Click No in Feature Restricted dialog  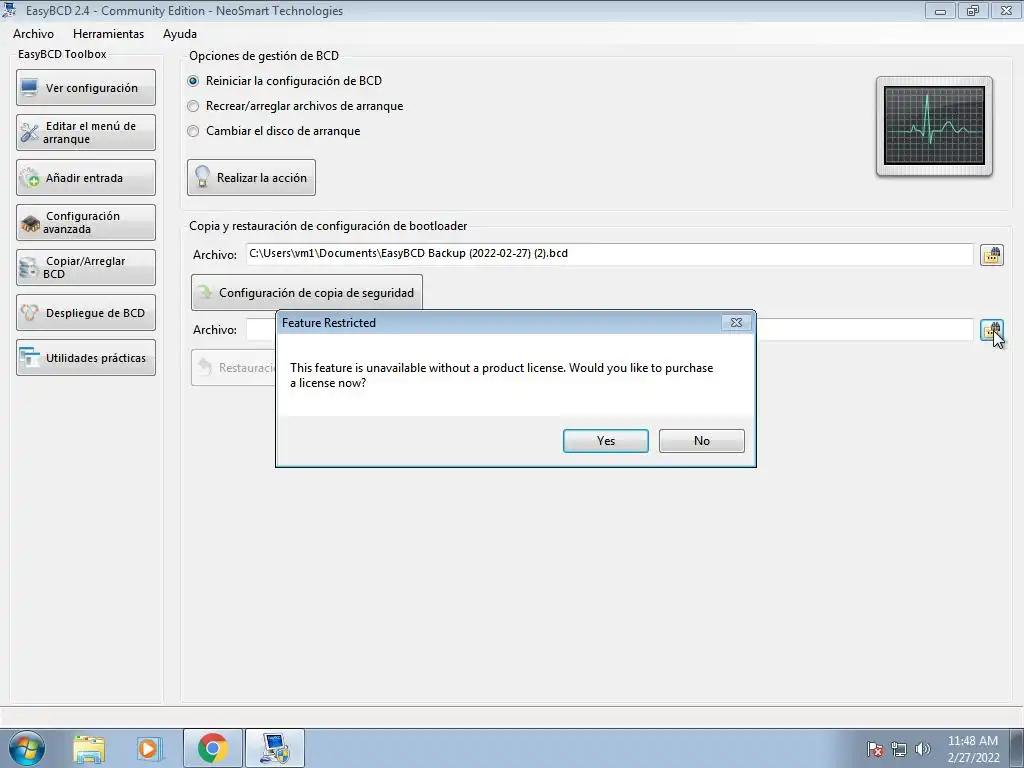click(701, 441)
